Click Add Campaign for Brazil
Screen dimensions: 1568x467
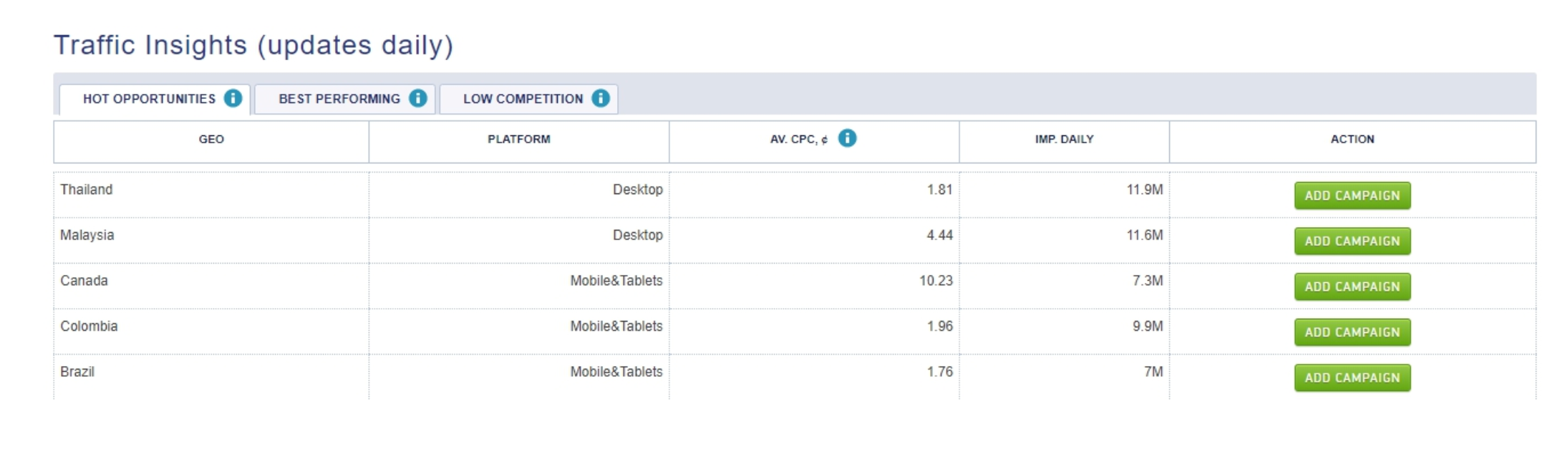pyautogui.click(x=1350, y=377)
